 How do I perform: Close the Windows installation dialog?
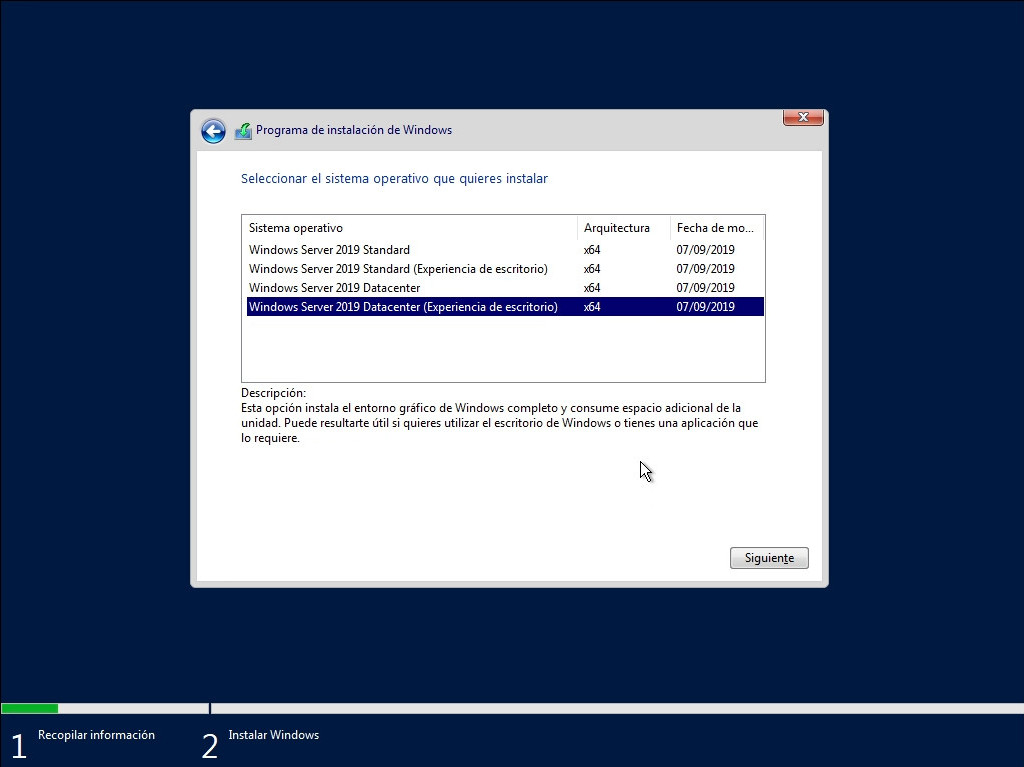pos(802,118)
